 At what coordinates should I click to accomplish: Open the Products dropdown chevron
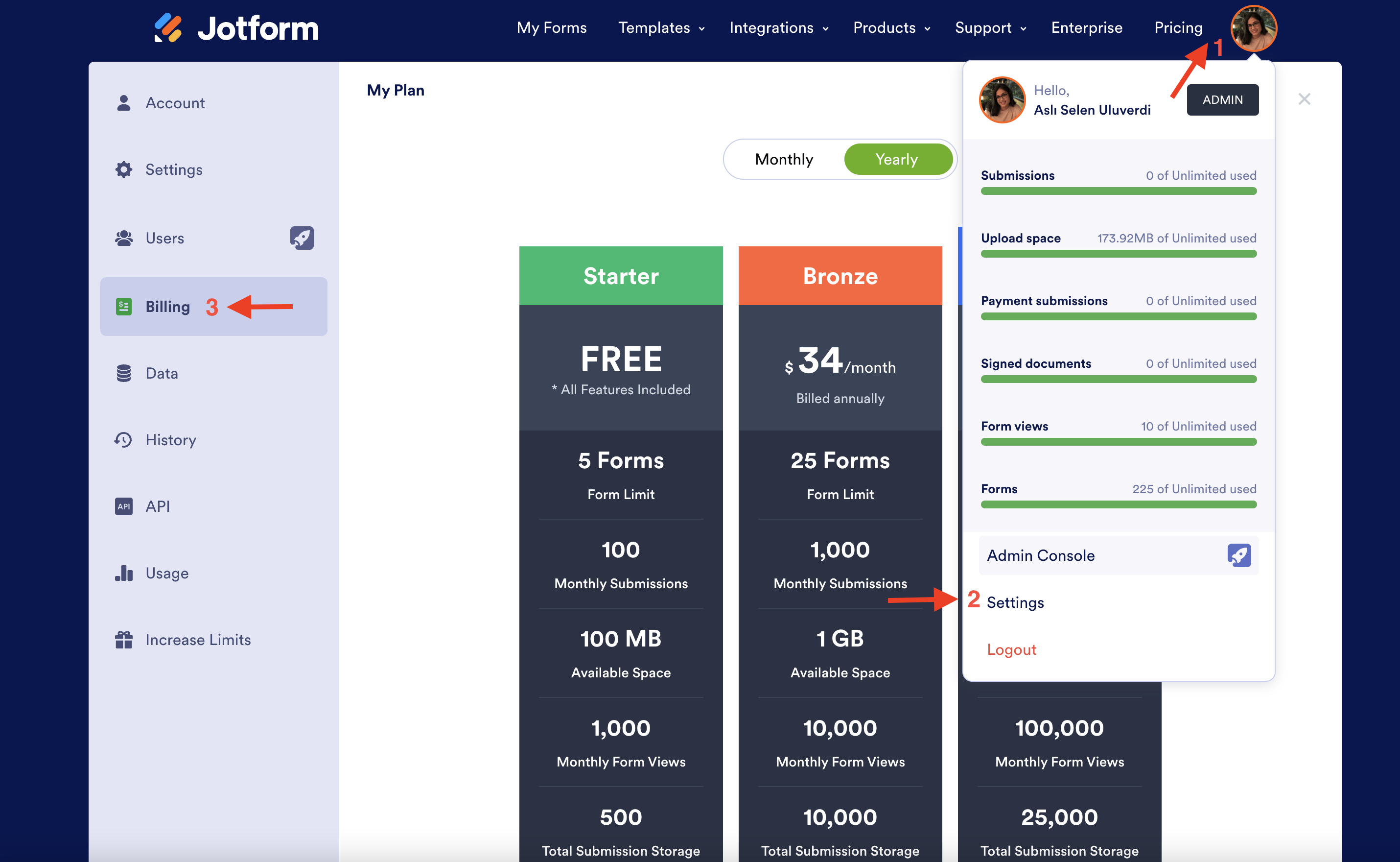point(928,28)
